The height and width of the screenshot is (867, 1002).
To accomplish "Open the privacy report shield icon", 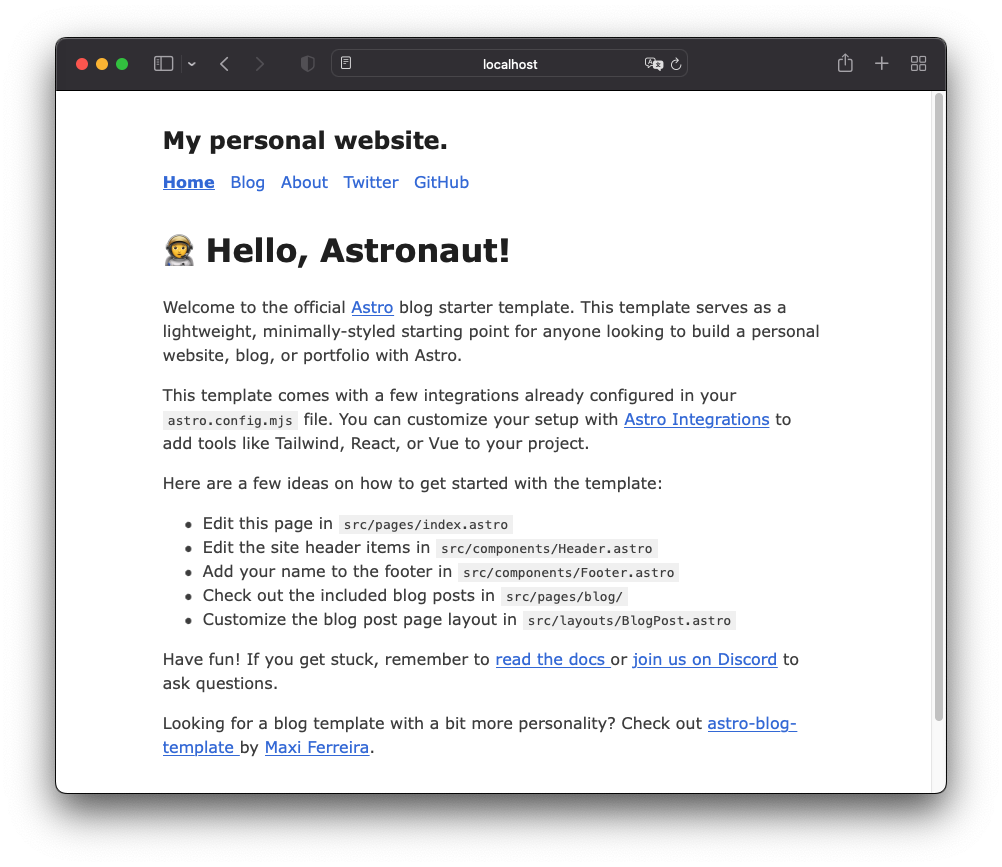I will click(x=308, y=64).
